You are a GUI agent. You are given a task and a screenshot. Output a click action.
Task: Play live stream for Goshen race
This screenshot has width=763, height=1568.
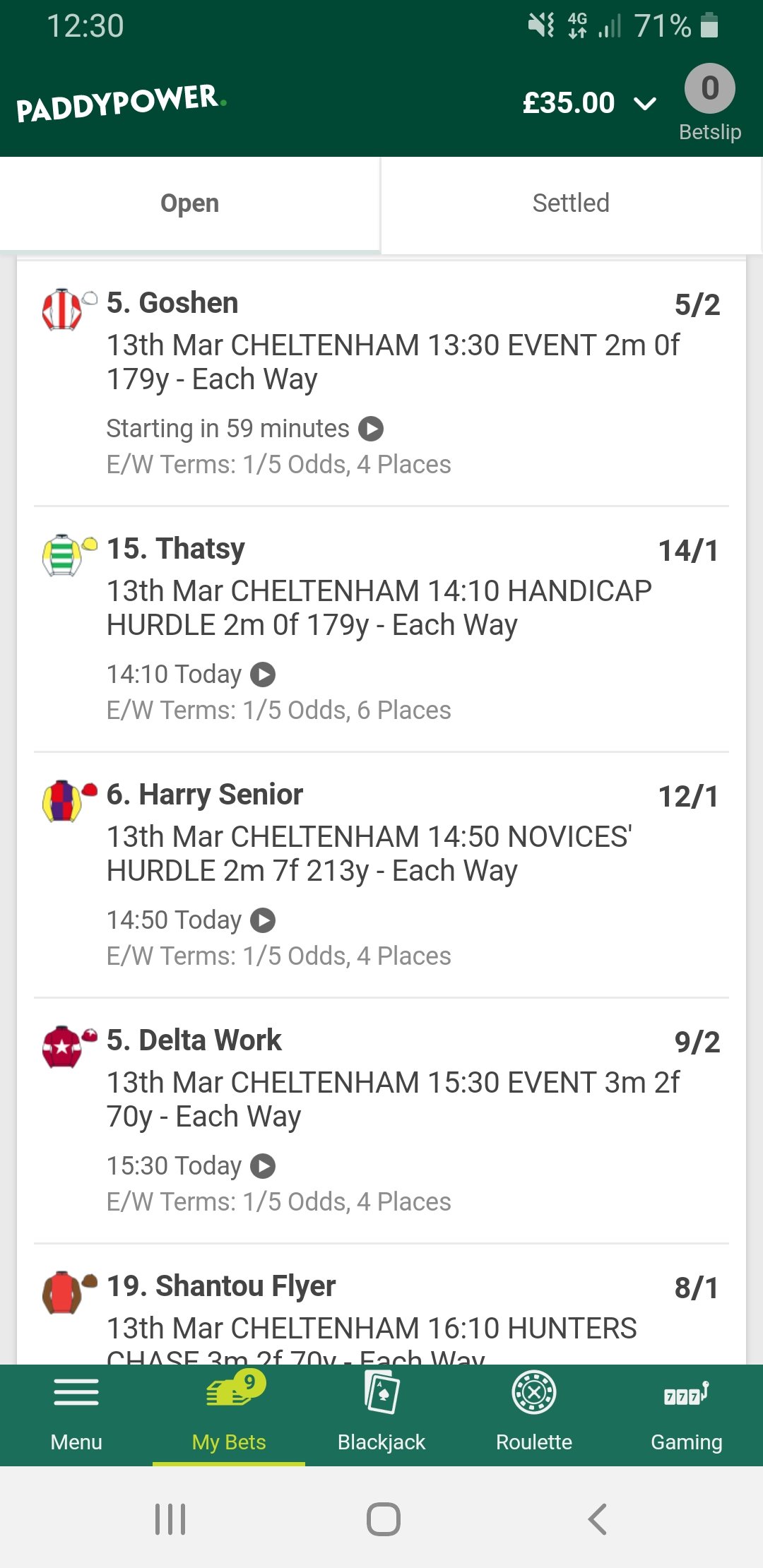click(371, 429)
